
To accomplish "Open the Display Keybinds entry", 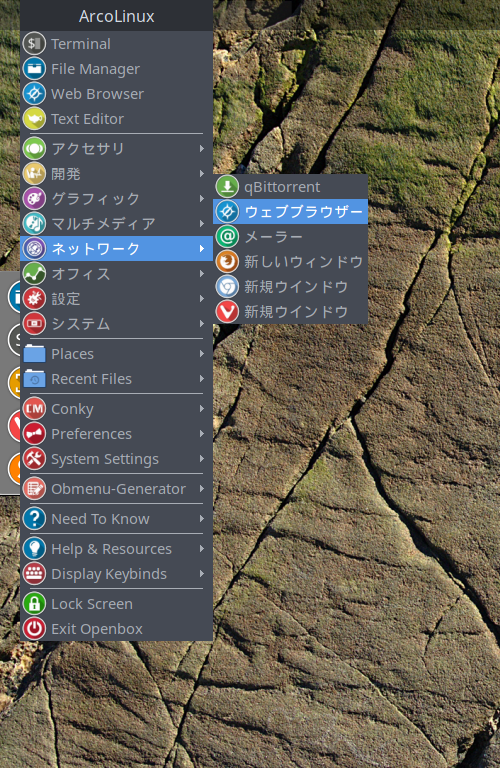I will 117,574.
